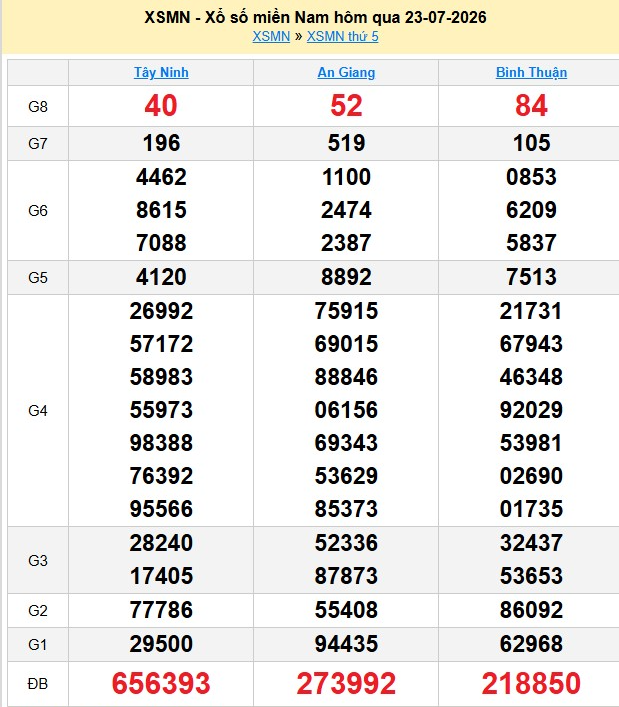Select G6 number 4462
The image size is (619, 707).
(x=161, y=177)
